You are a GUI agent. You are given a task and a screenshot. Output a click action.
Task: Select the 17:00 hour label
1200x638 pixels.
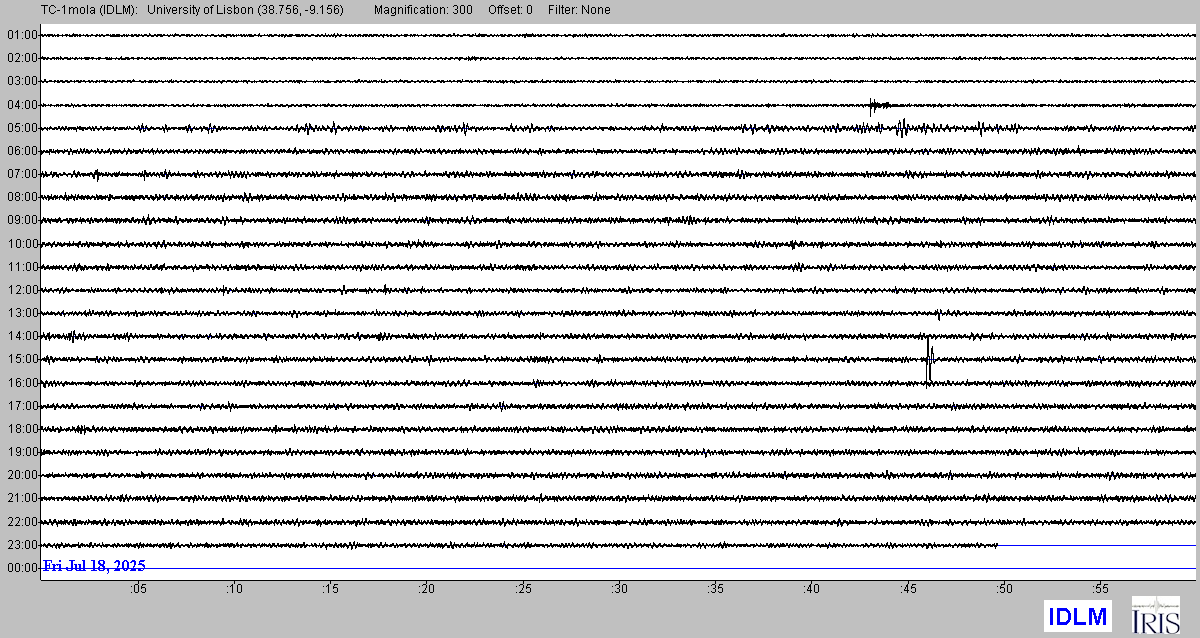click(22, 406)
